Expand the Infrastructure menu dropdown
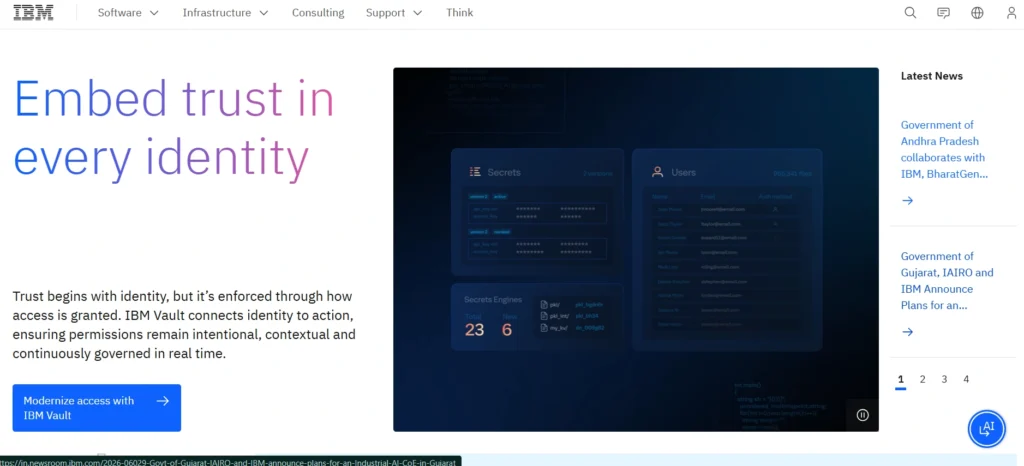The image size is (1024, 466). pyautogui.click(x=225, y=13)
